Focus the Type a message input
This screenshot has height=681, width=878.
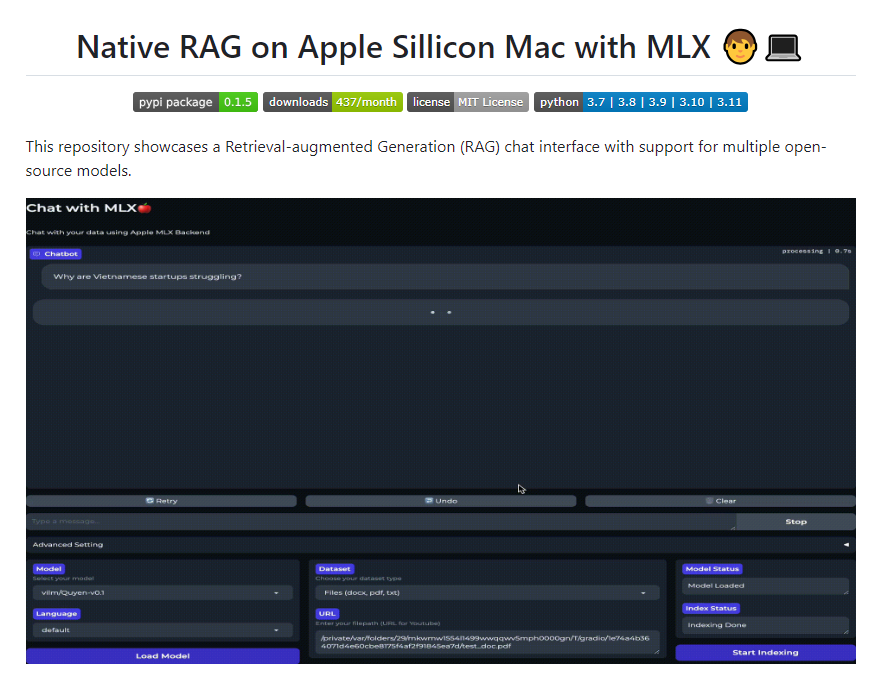381,521
